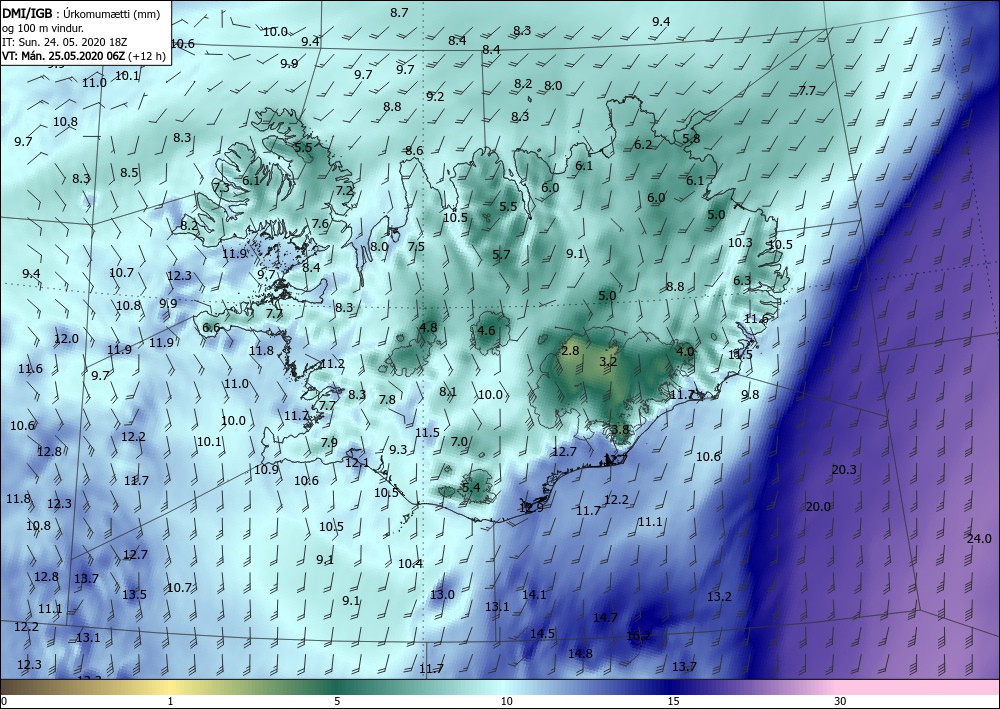
Task: Select the 8.1 value on the map
Action: pos(448,391)
